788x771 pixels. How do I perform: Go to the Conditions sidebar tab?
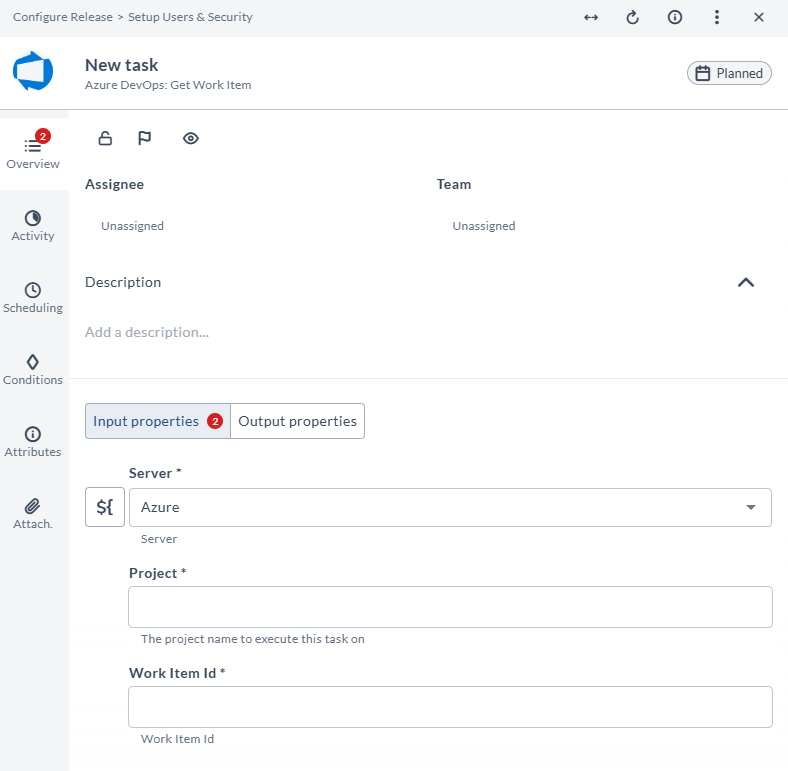point(33,370)
